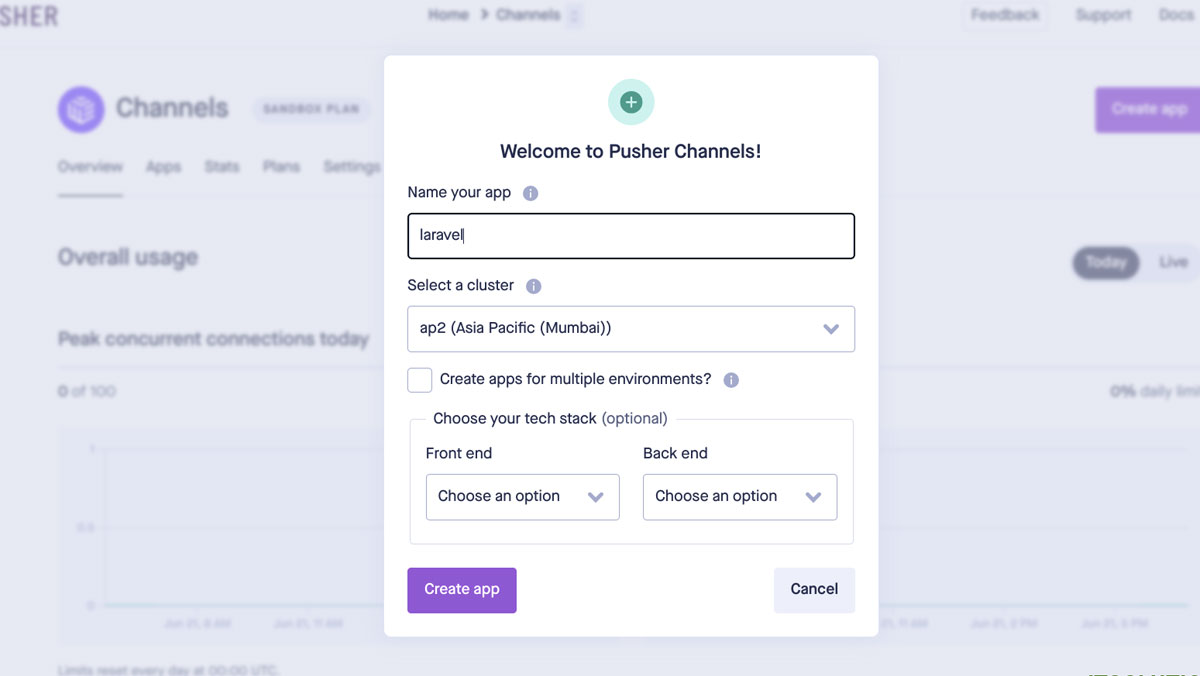Open the ap2 Asia Pacific Mumbai cluster dropdown
The height and width of the screenshot is (676, 1200).
[631, 329]
